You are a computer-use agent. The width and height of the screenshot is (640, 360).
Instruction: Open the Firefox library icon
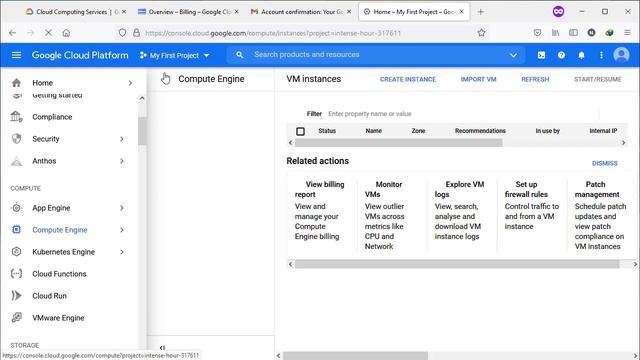click(x=556, y=33)
